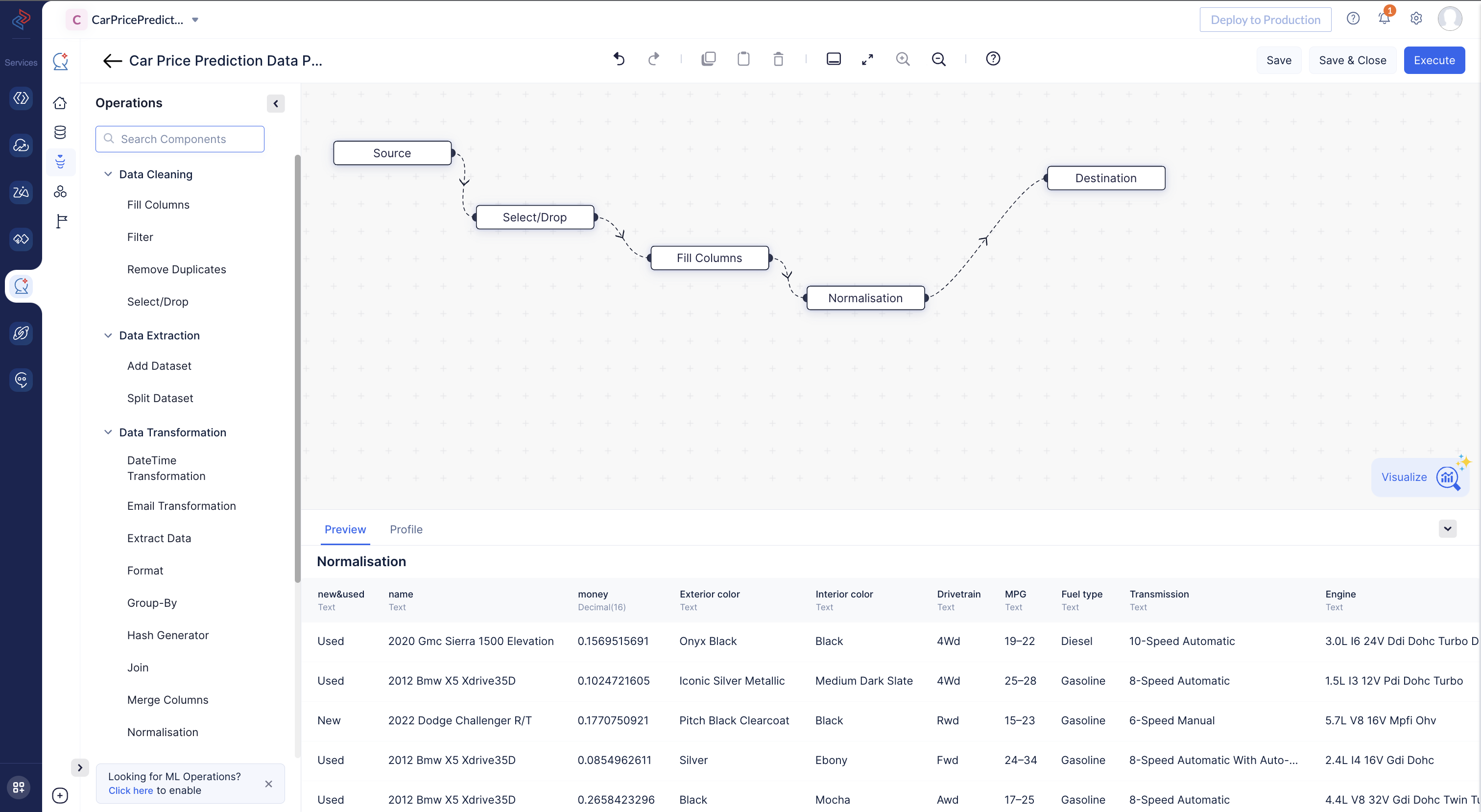Select the Preview tab
The height and width of the screenshot is (812, 1481).
(x=345, y=529)
